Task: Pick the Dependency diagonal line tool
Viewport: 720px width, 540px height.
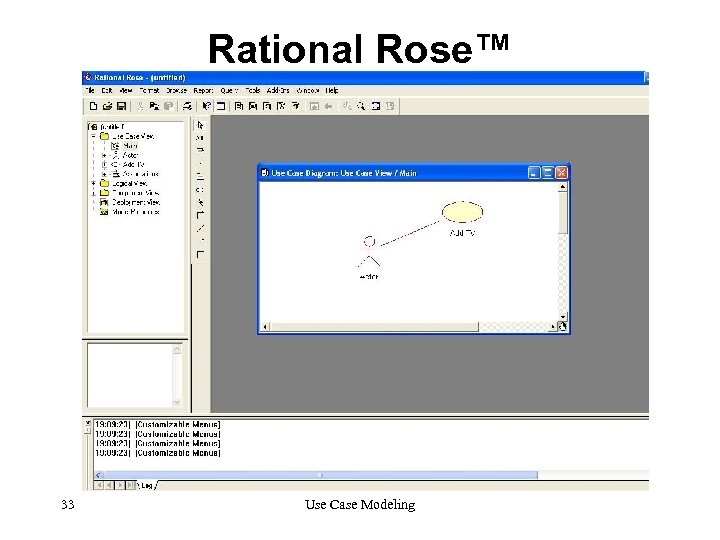Action: [x=200, y=228]
